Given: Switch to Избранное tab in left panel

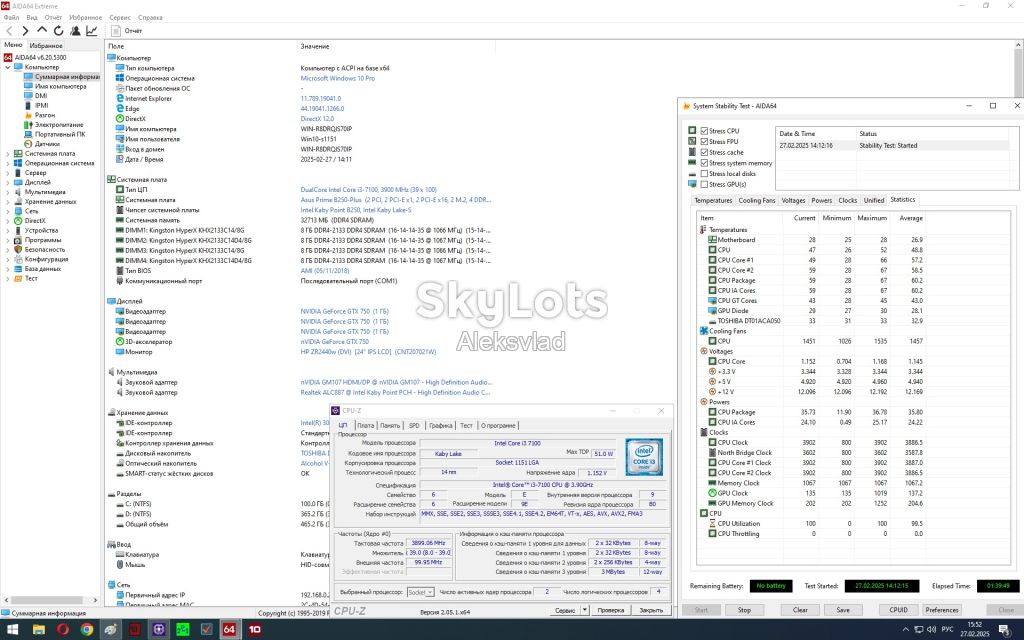Looking at the screenshot, I should click(x=46, y=46).
